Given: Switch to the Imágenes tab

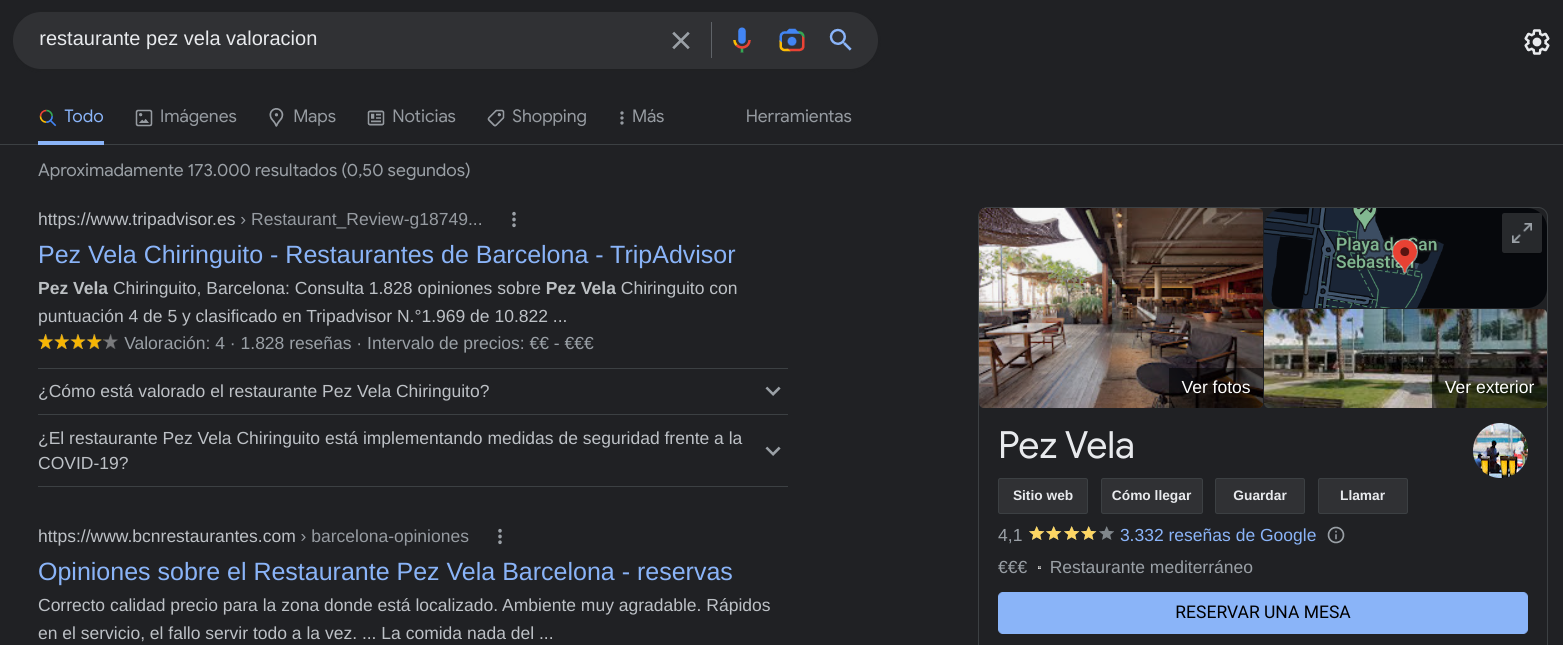Looking at the screenshot, I should click(186, 117).
